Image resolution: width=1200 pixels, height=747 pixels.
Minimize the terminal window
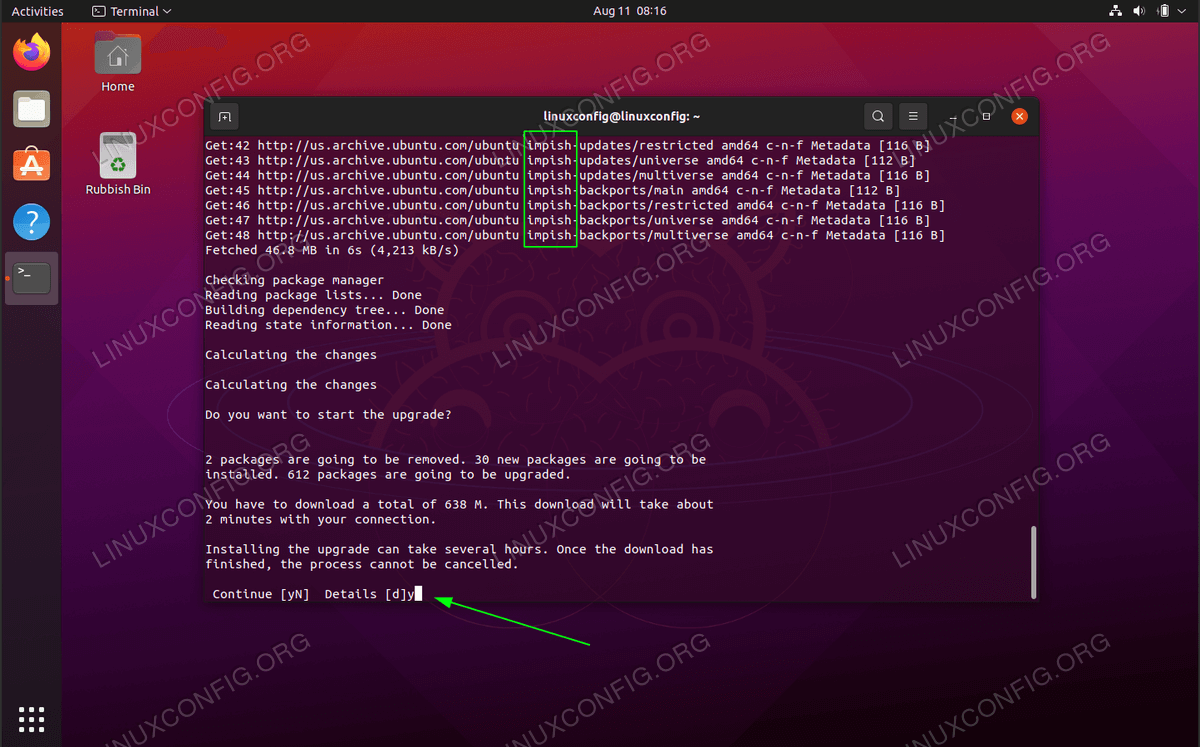(x=953, y=117)
